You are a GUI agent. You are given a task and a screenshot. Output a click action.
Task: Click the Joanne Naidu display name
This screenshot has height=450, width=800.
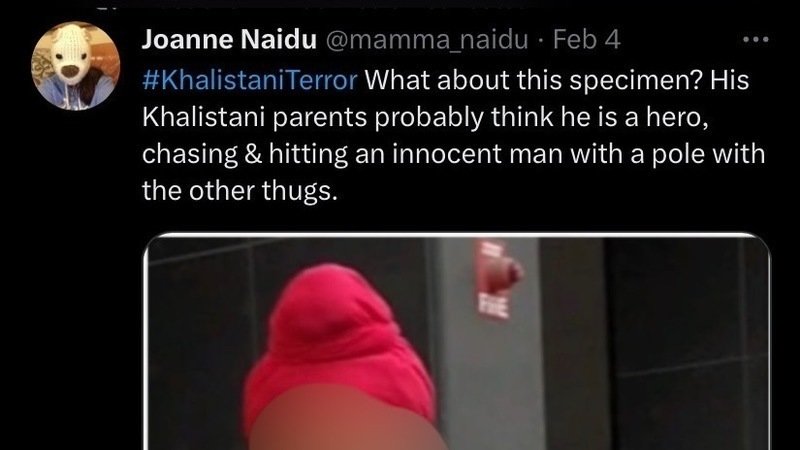coord(229,39)
